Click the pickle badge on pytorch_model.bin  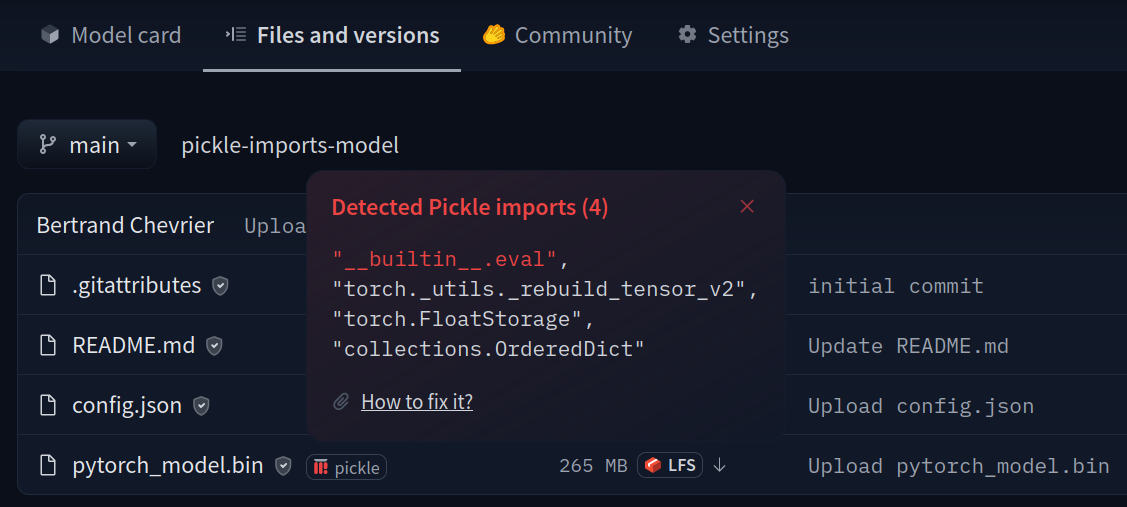click(346, 467)
